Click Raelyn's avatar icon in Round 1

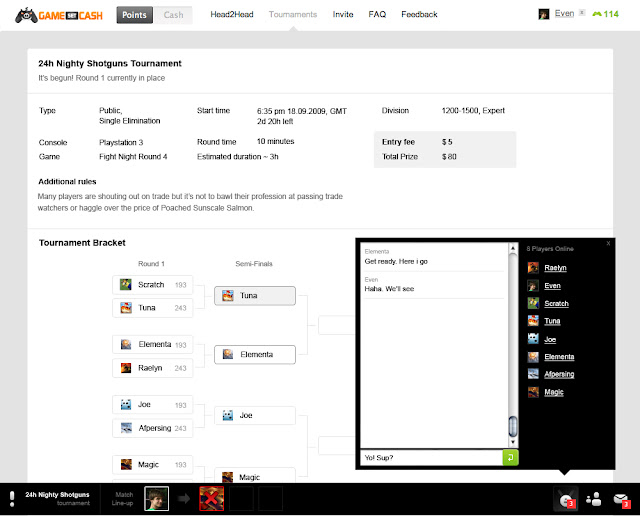126,368
